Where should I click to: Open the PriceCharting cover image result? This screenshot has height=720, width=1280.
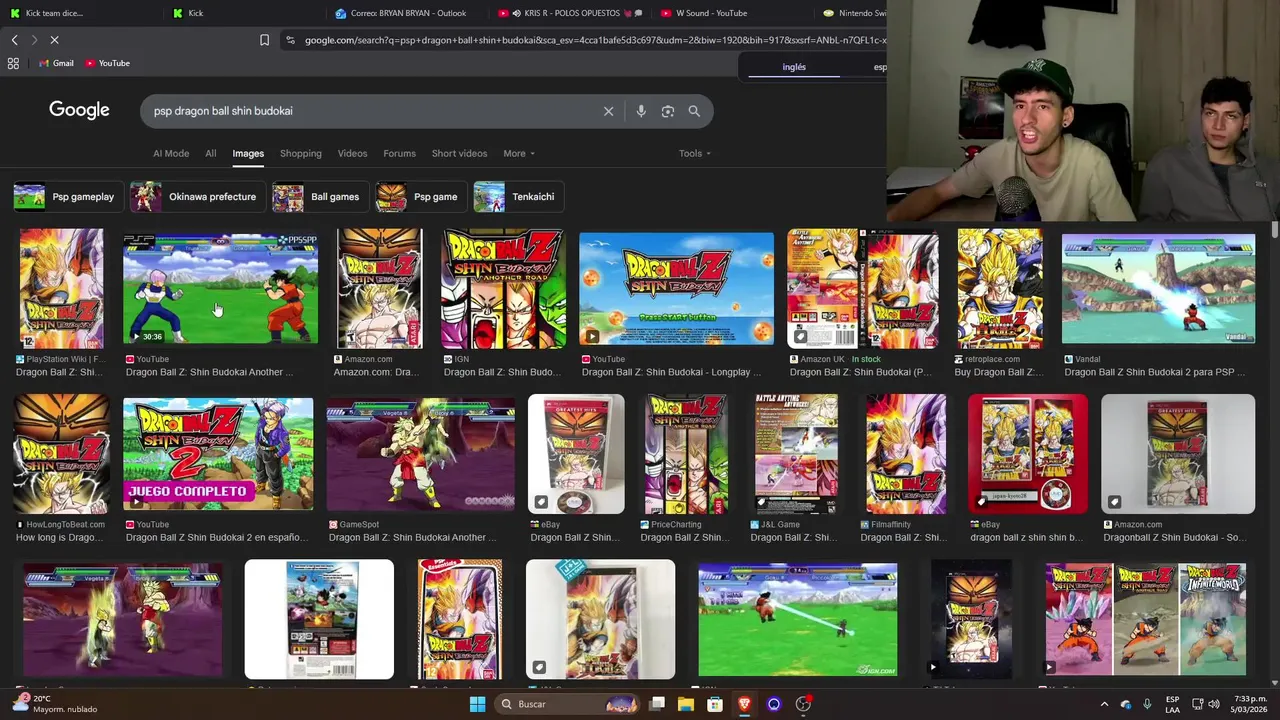click(686, 453)
